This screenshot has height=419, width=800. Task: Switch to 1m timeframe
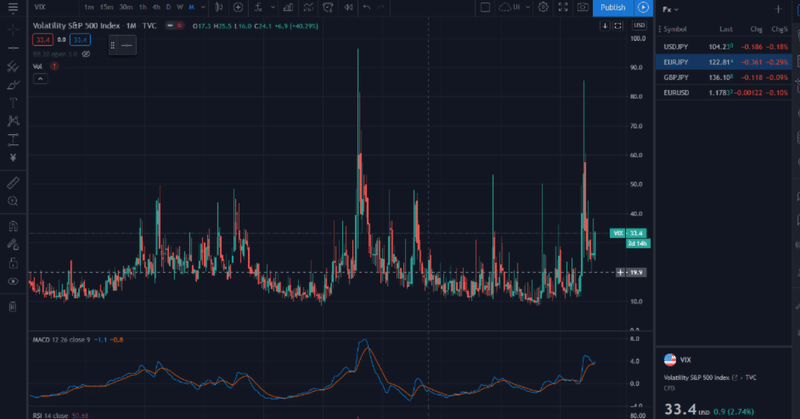(89, 7)
